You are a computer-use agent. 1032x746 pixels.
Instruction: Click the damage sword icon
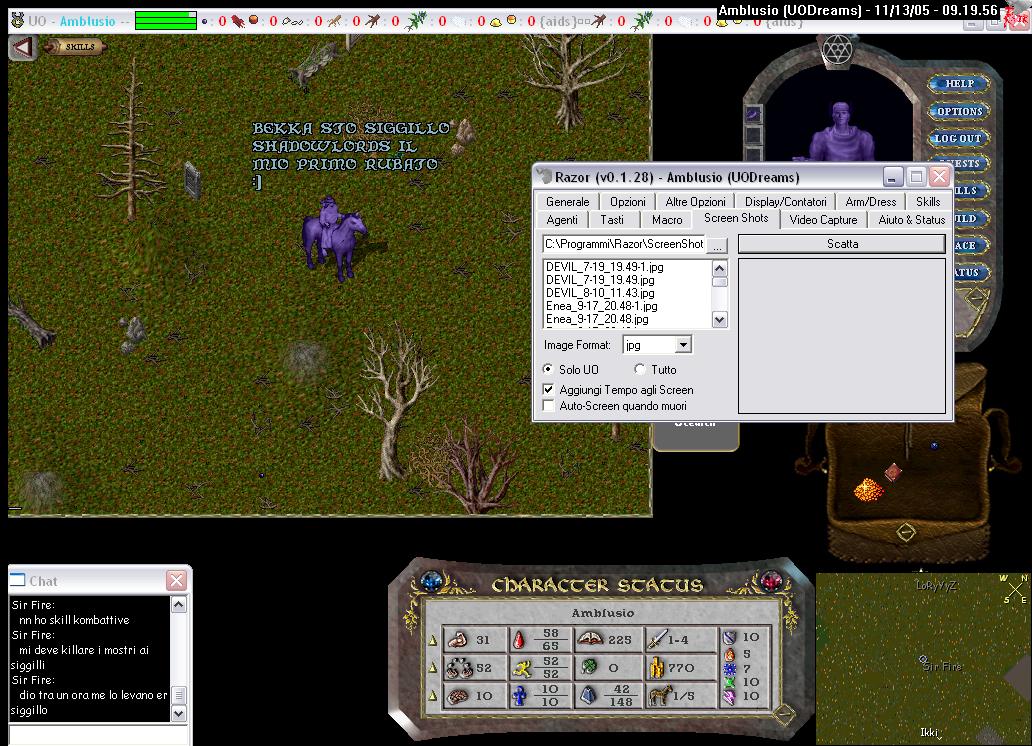coord(657,638)
